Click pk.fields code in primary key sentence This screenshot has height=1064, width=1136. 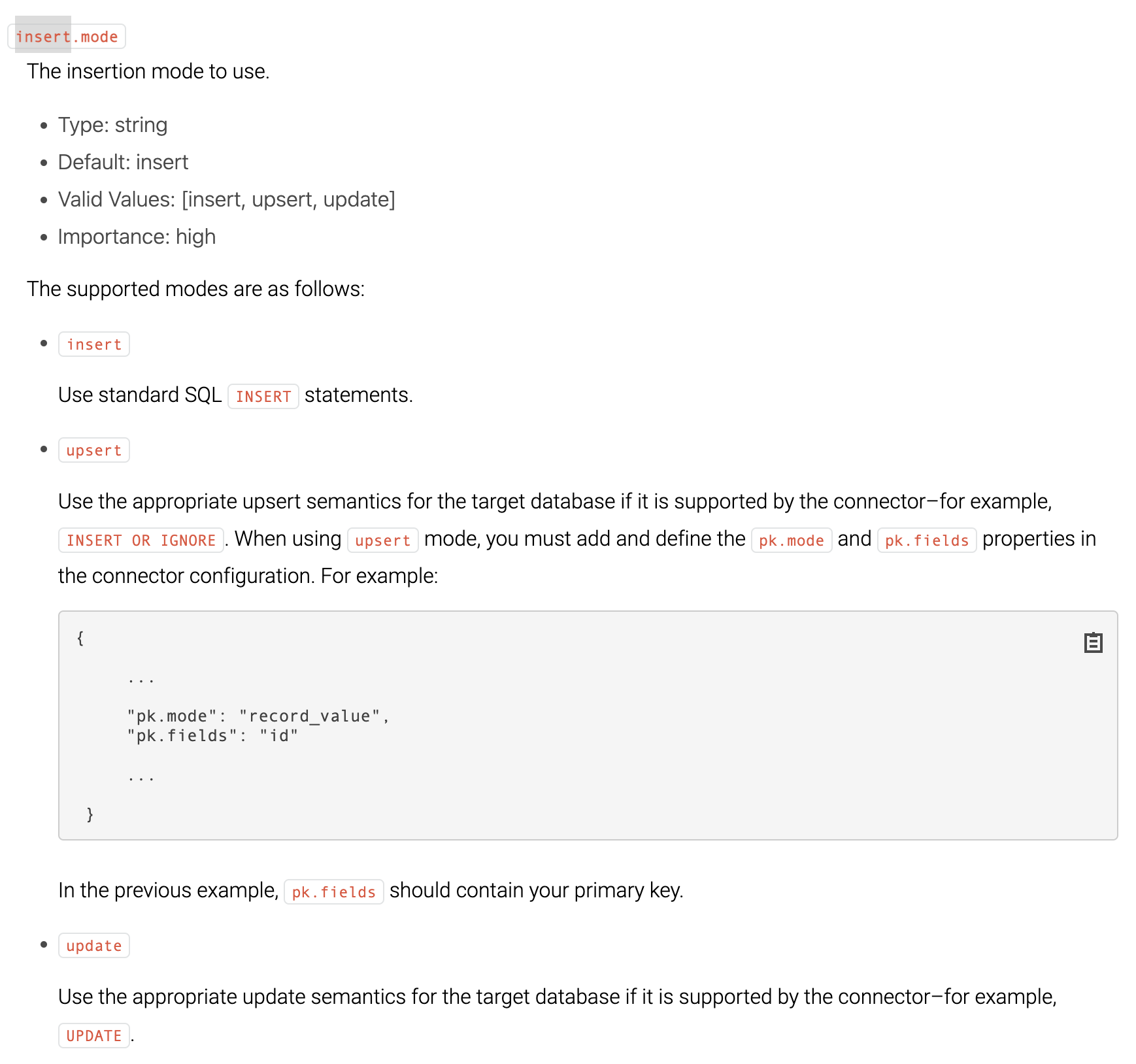(x=334, y=892)
